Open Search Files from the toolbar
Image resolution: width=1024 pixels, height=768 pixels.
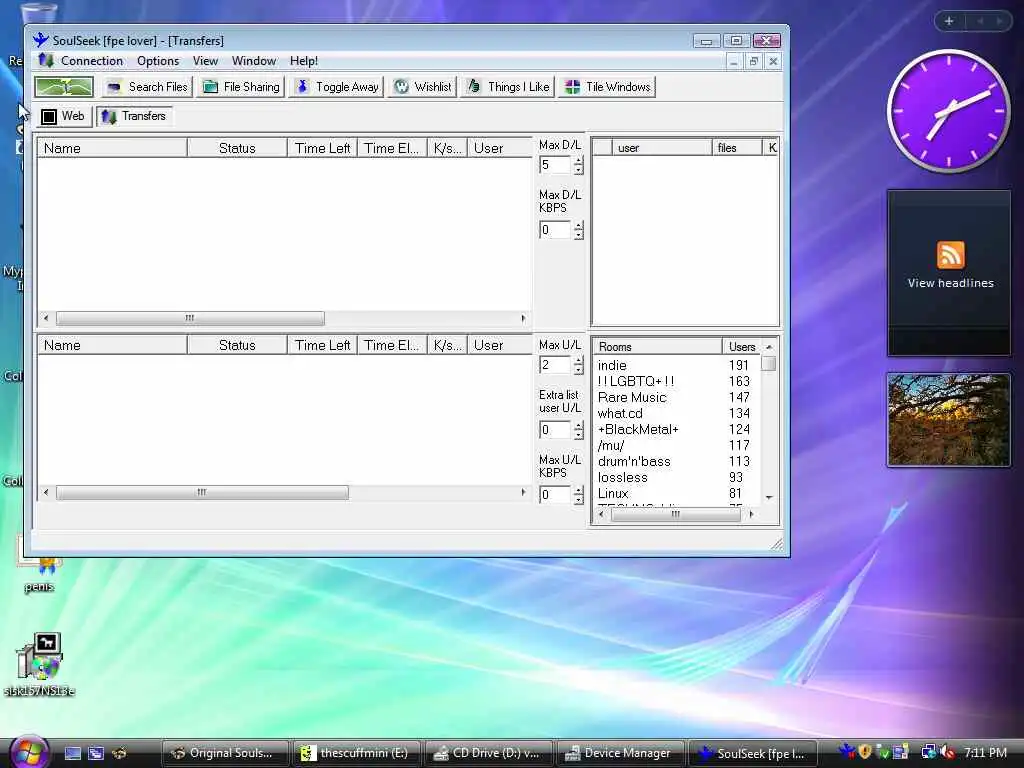[x=147, y=87]
